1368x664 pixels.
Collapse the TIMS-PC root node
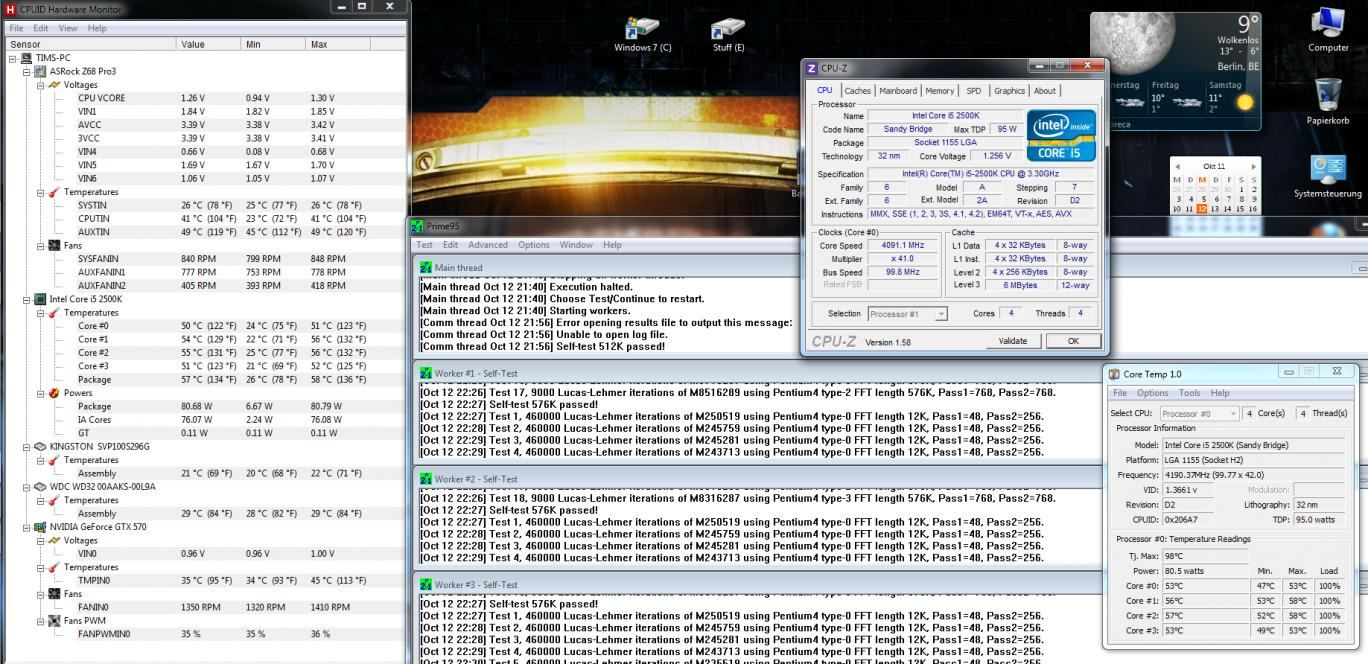[14, 58]
